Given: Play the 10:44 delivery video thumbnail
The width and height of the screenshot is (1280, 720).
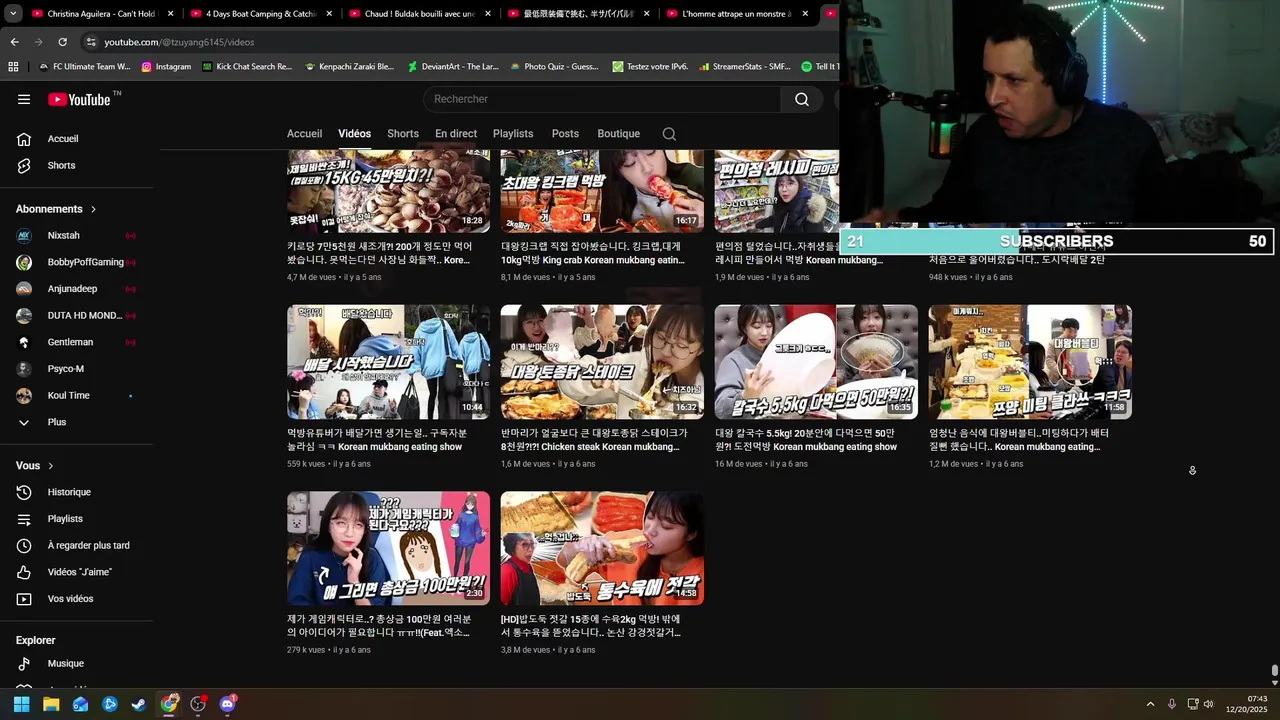Looking at the screenshot, I should (388, 362).
